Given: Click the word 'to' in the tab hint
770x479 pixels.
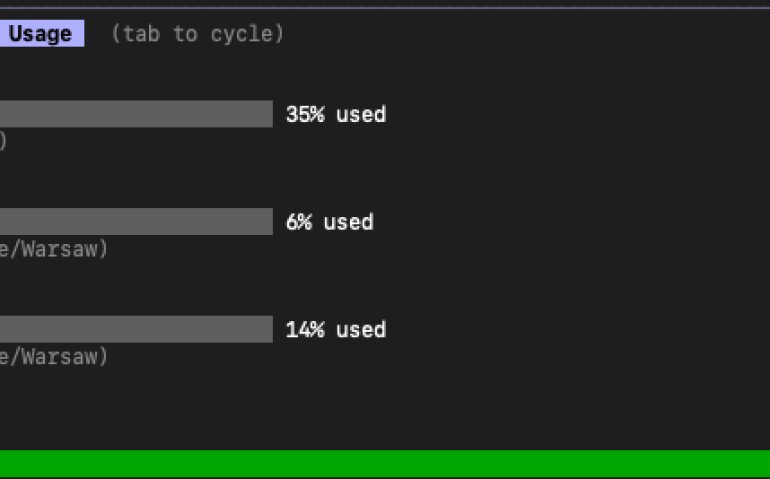Looking at the screenshot, I should pyautogui.click(x=185, y=34).
